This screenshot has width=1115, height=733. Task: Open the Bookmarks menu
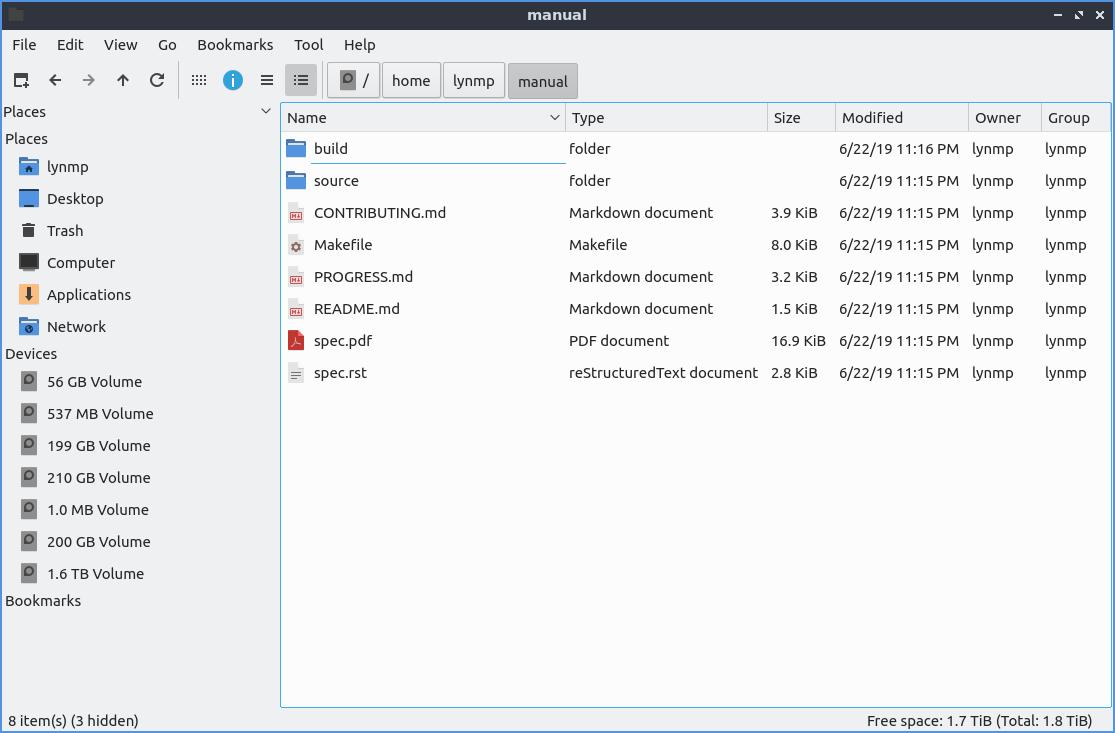click(x=235, y=45)
